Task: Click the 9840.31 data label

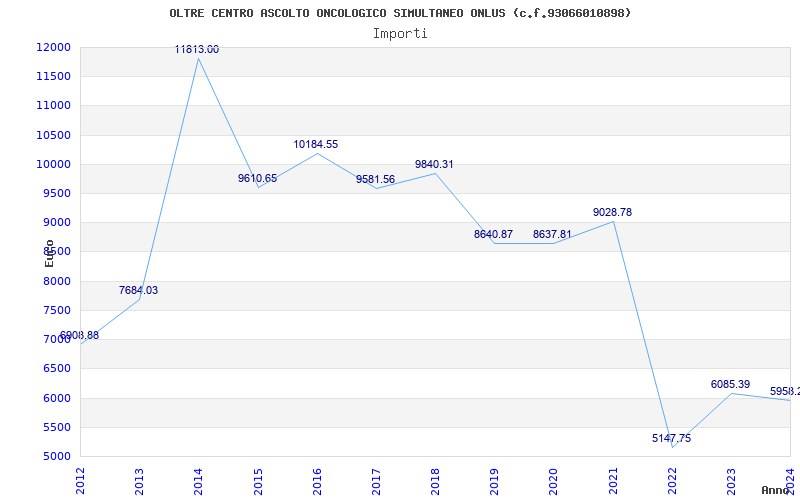Action: click(x=434, y=165)
